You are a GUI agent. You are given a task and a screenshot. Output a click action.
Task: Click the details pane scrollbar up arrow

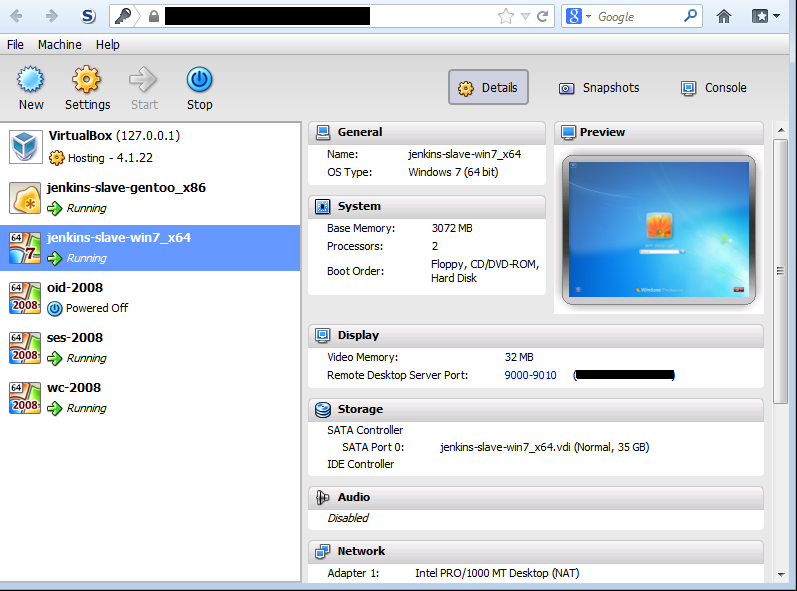(x=781, y=130)
